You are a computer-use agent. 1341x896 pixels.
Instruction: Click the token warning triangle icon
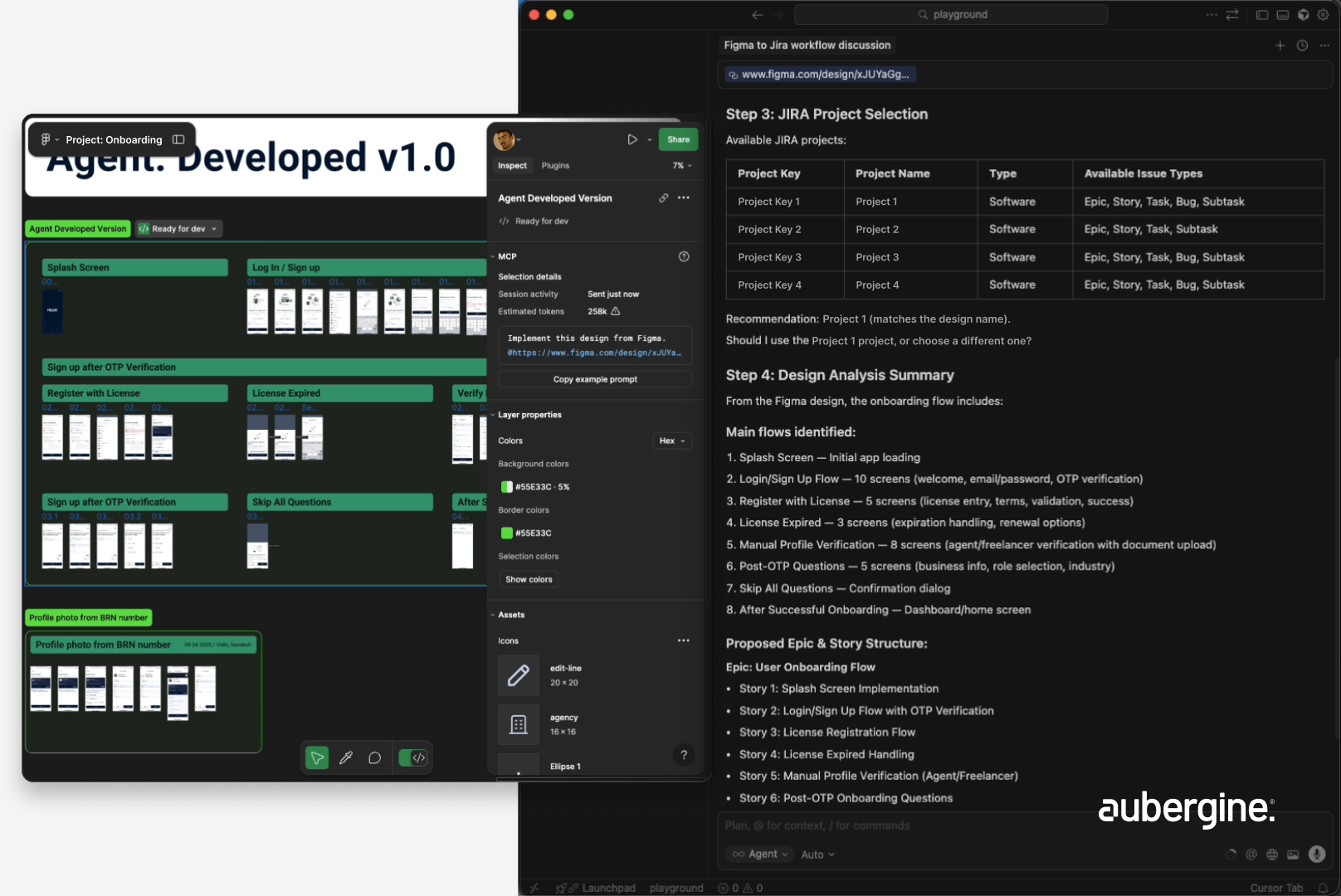pos(616,312)
